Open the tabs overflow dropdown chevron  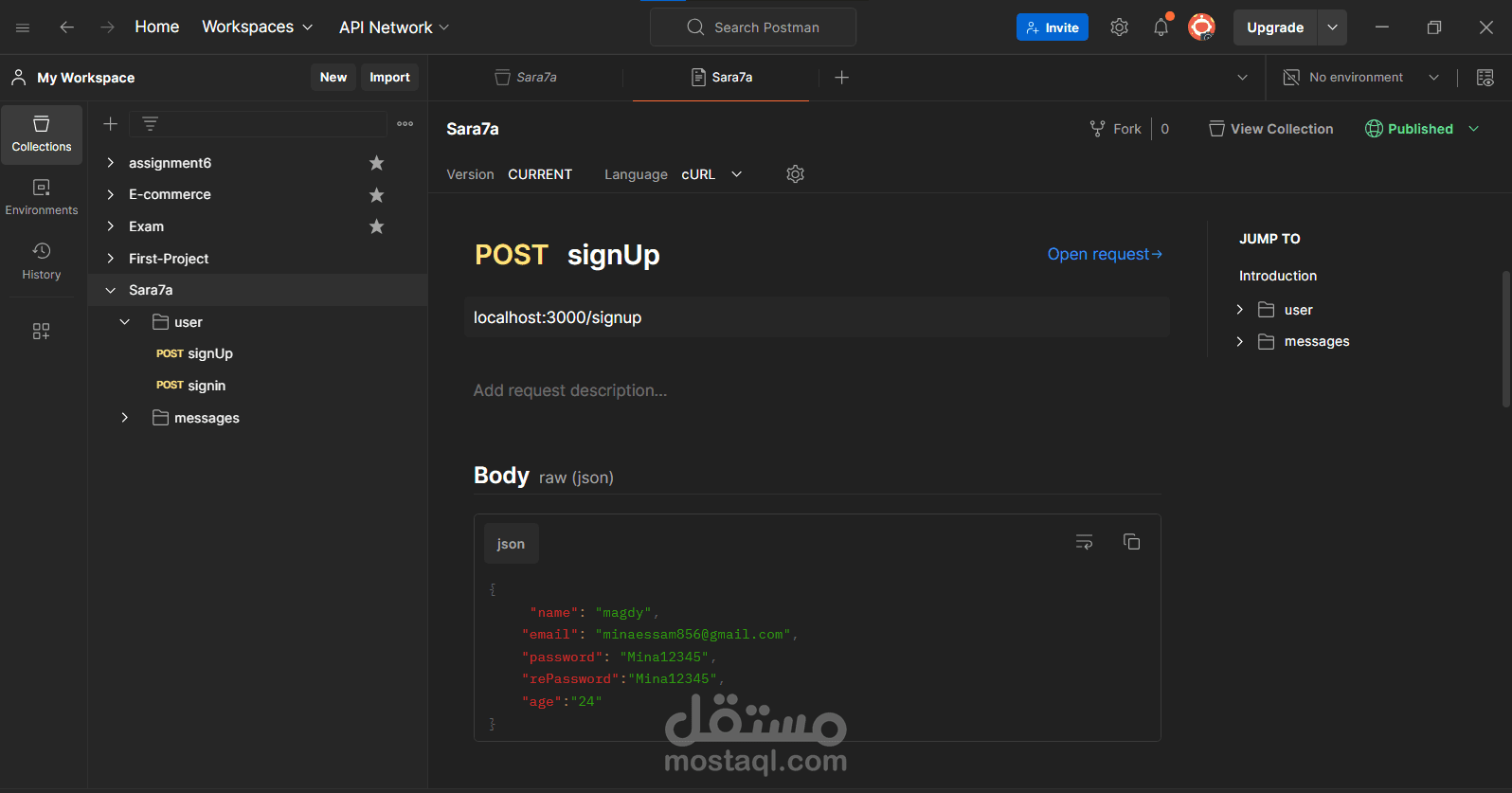1242,78
